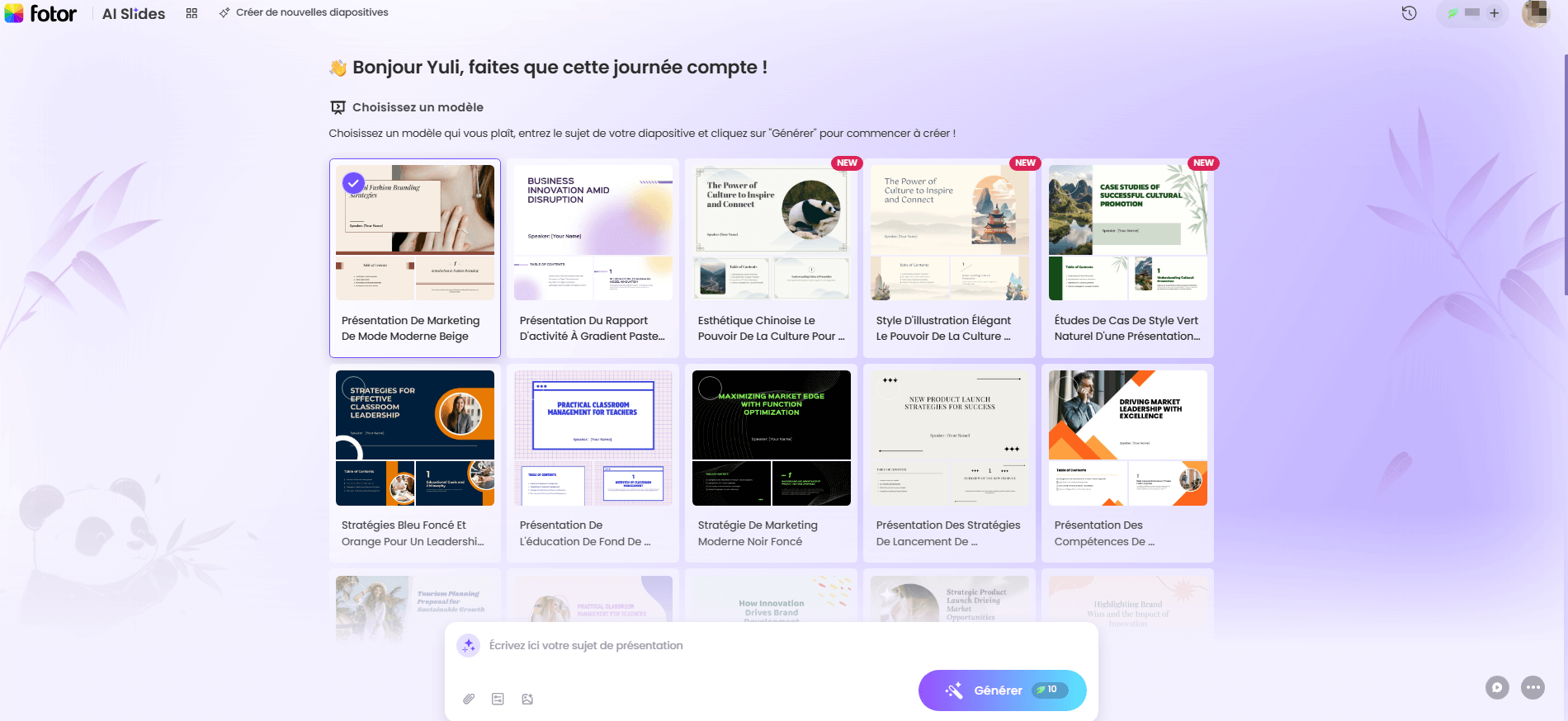Open the user profile avatar
Viewport: 1568px width, 721px height.
point(1536,13)
